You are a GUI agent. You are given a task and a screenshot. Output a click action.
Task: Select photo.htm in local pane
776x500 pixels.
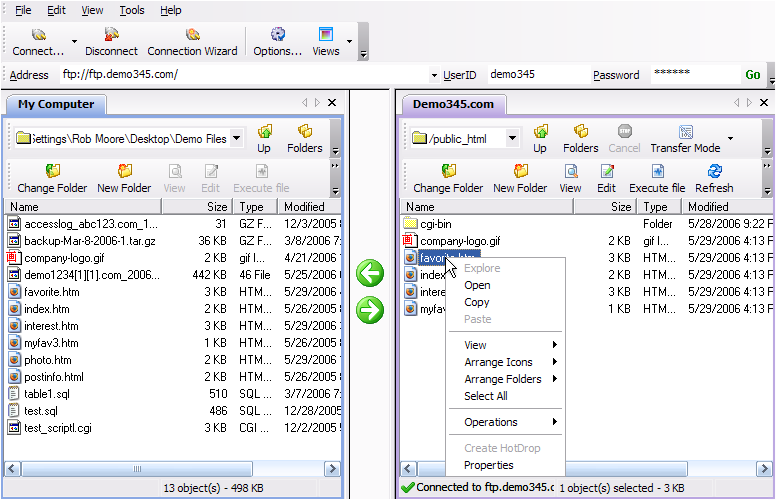coord(48,360)
